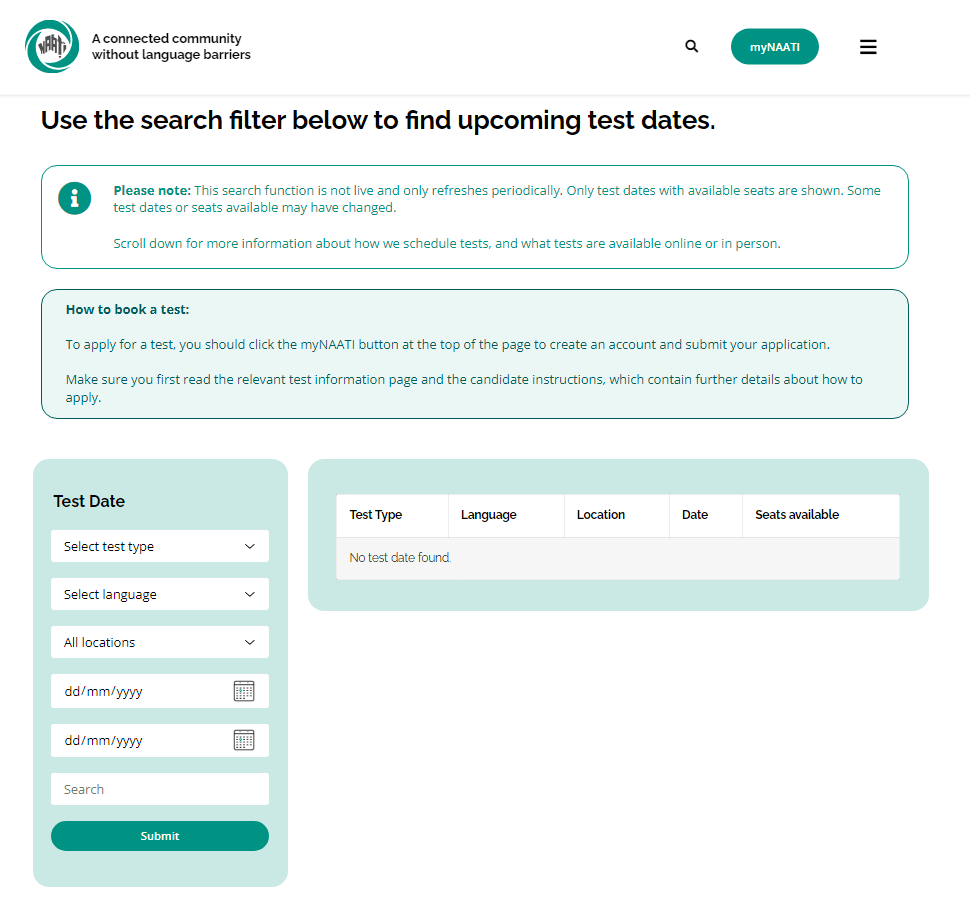This screenshot has height=916, width=970.
Task: Open the hamburger menu icon
Action: (x=868, y=47)
